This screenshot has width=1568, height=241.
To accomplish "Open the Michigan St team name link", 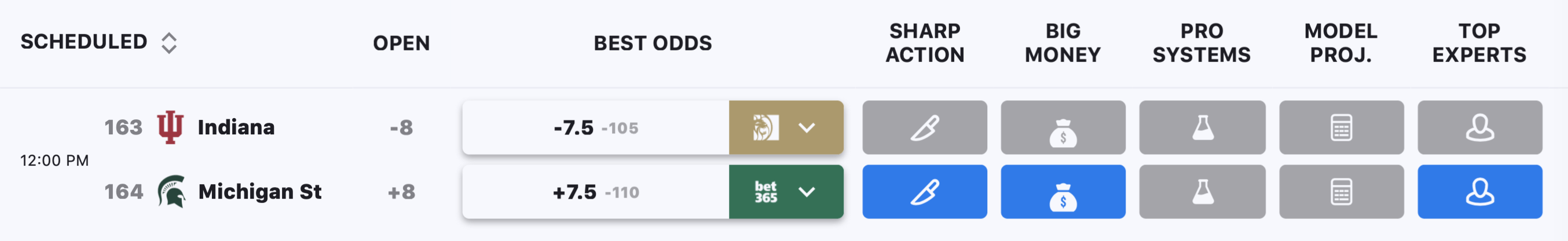I will (x=260, y=192).
